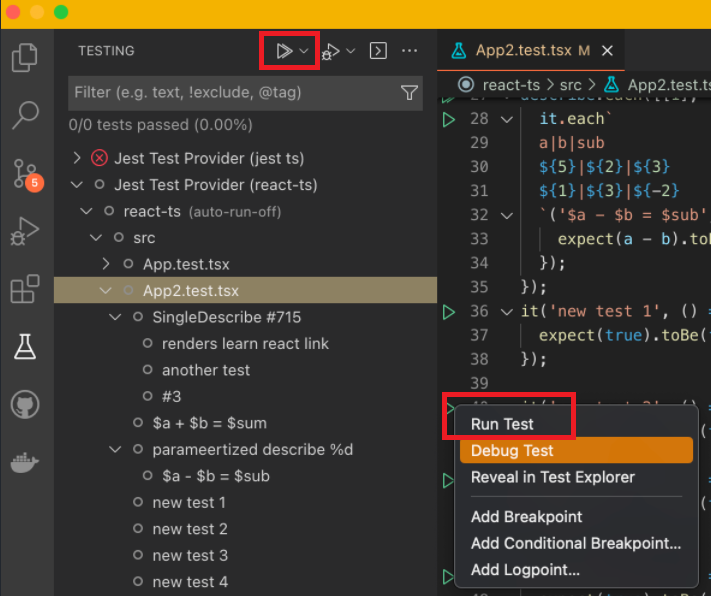Switch to App2.test.tsx editor tab
Image resolution: width=711 pixels, height=596 pixels.
click(532, 50)
